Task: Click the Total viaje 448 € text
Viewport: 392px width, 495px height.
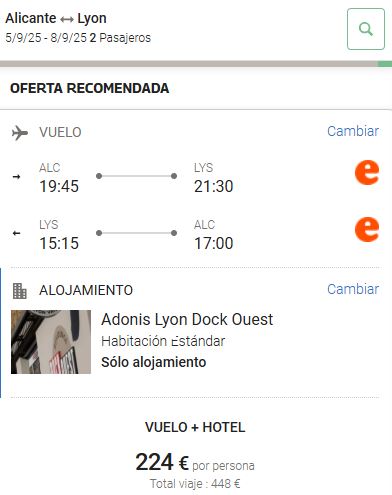Action: tap(195, 483)
